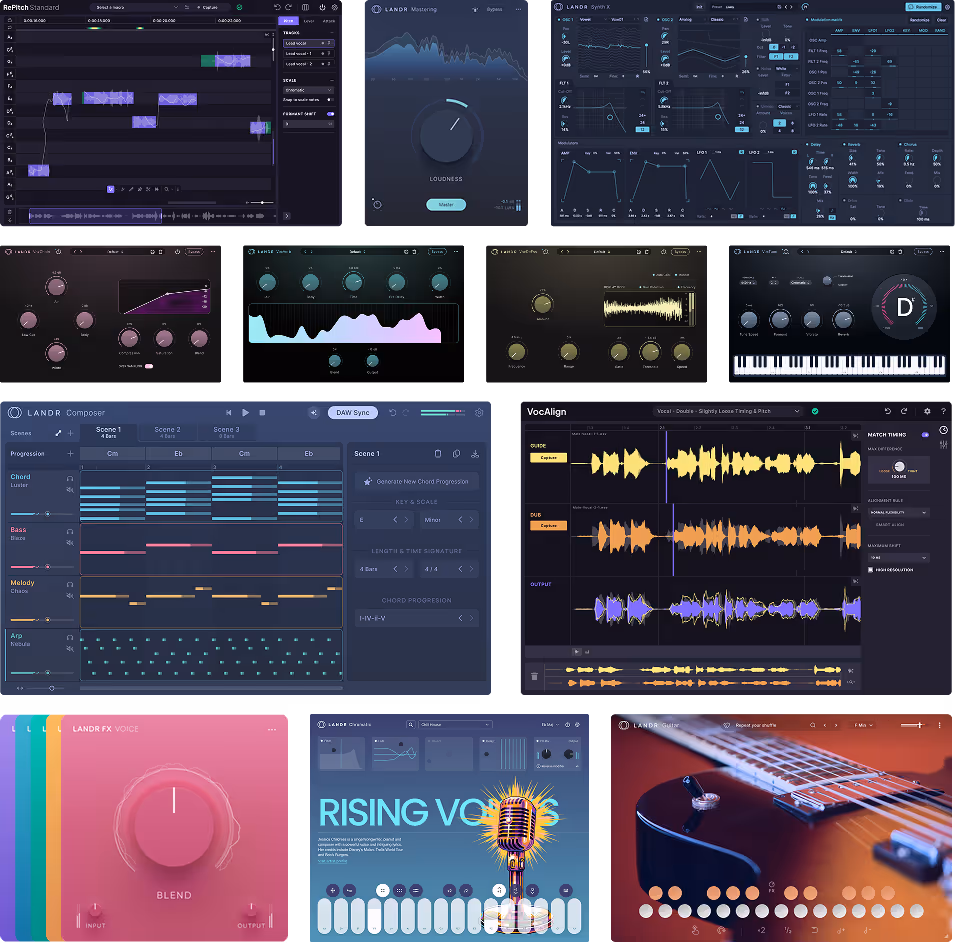
Task: Increase length from 4 Bars
Action: tap(406, 569)
